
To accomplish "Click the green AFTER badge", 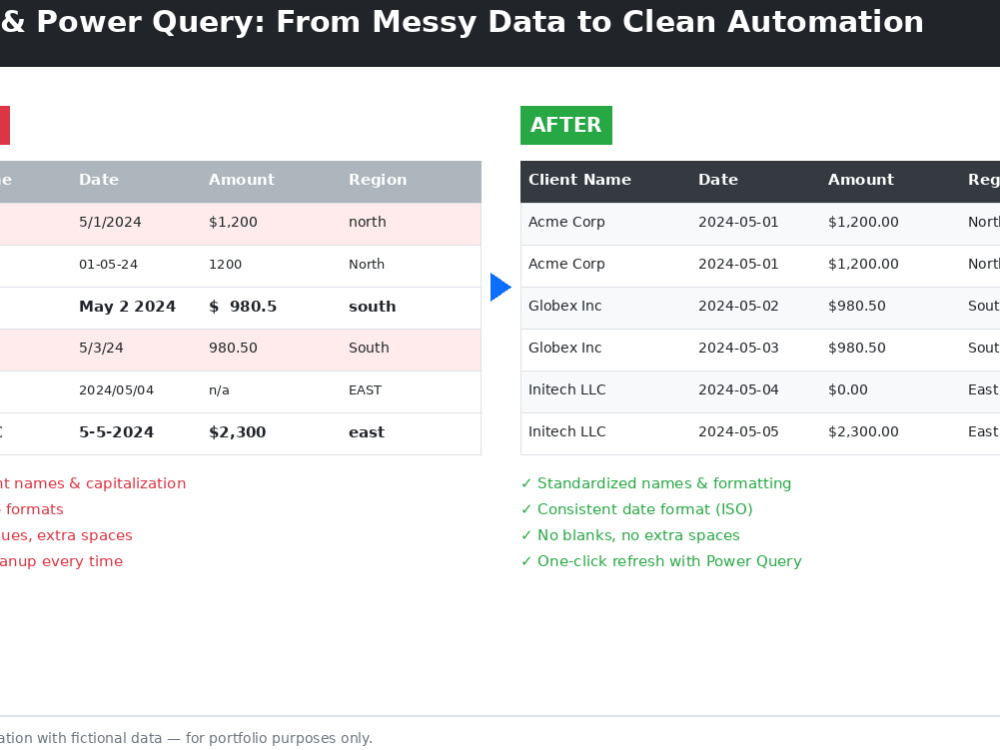I will pyautogui.click(x=566, y=125).
